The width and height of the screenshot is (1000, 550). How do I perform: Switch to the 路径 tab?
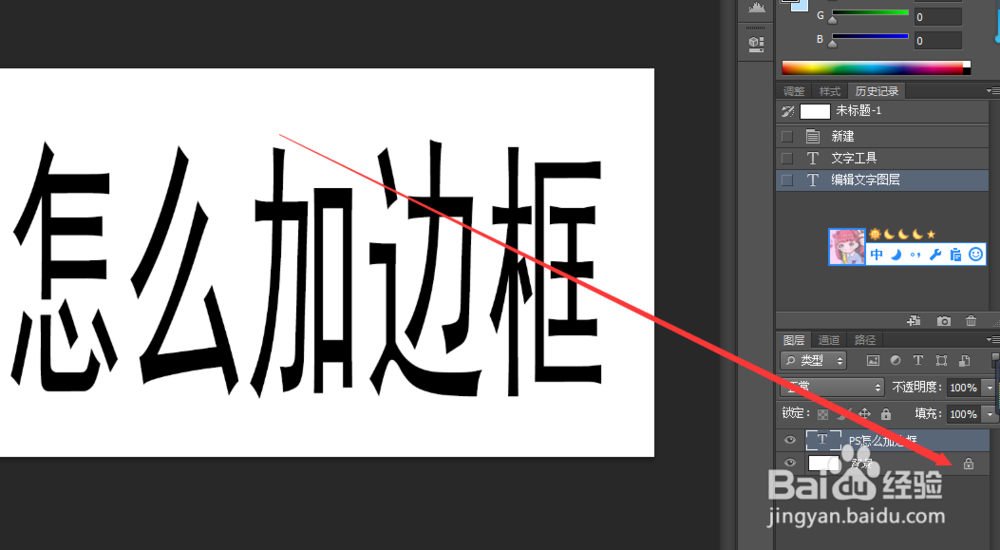(x=865, y=339)
